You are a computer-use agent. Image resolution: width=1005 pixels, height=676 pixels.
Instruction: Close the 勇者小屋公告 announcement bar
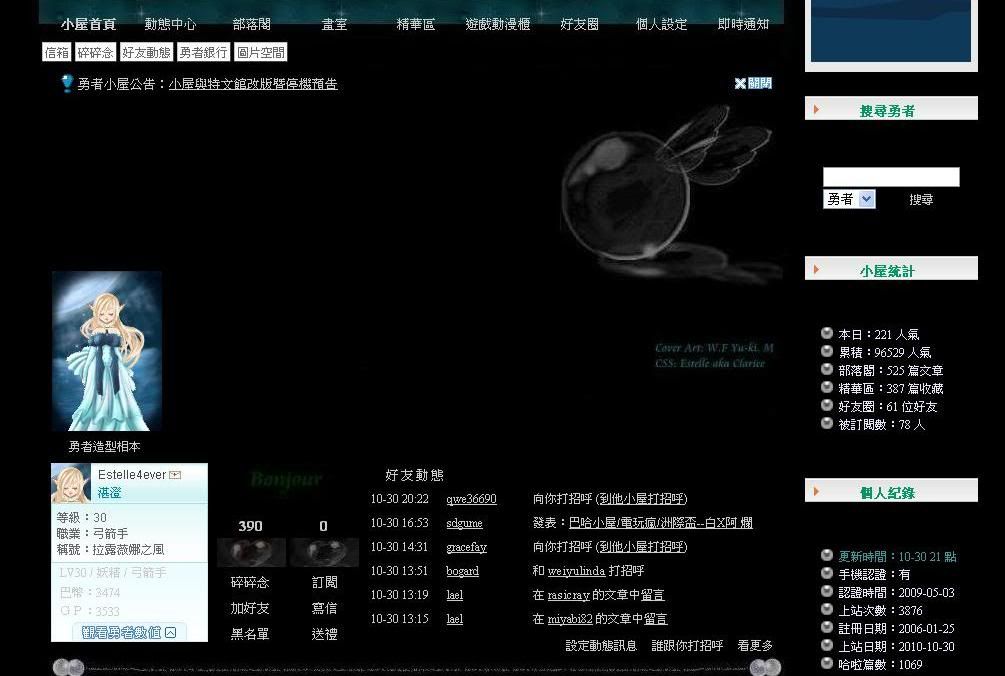753,84
